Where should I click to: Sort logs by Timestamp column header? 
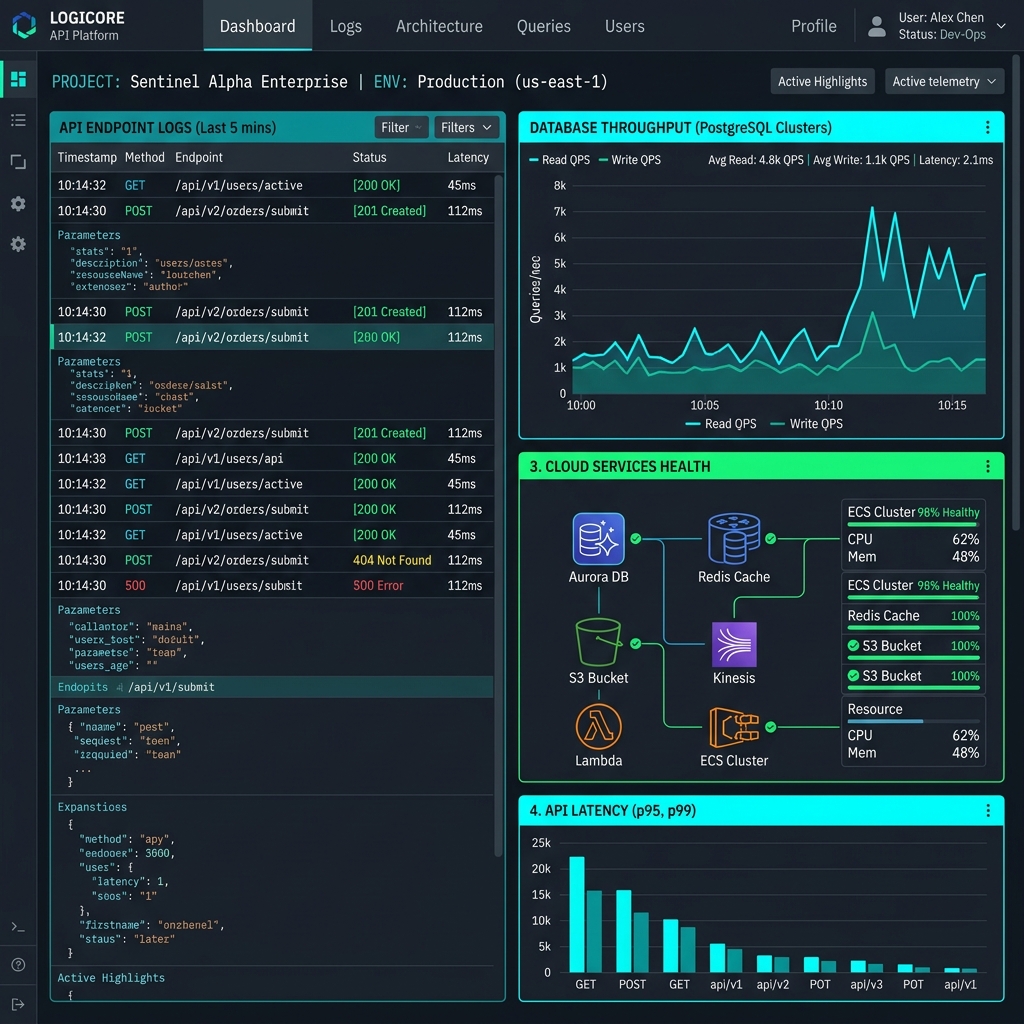click(x=87, y=157)
